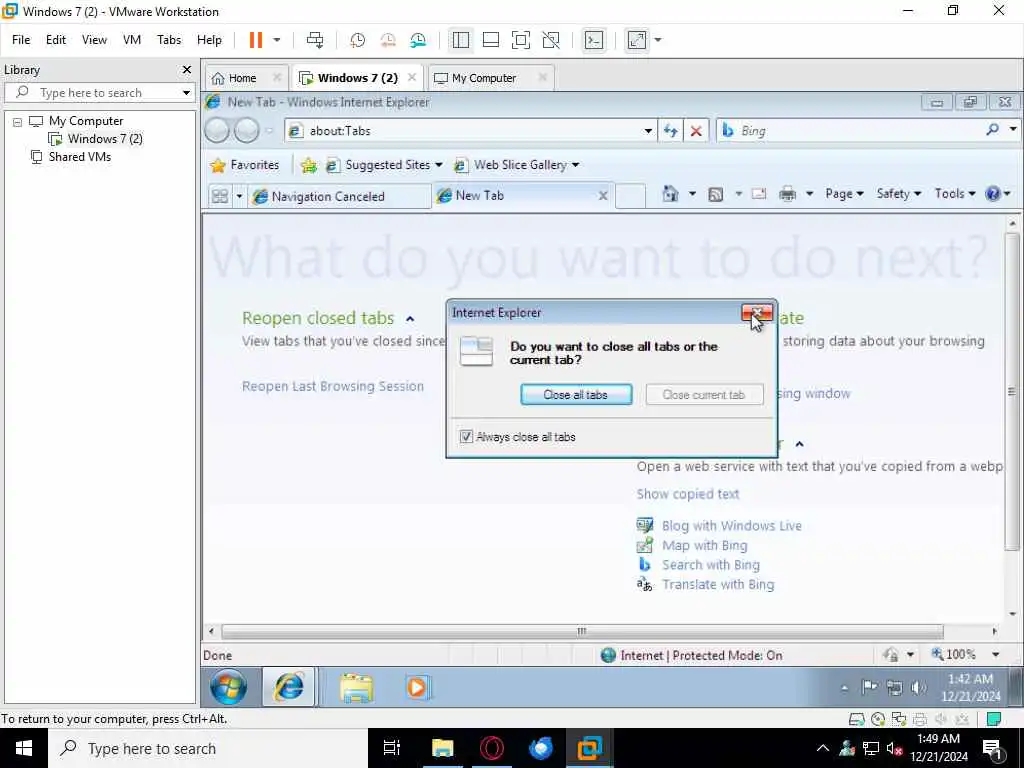Click the horizontal scrollbar in IE
The height and width of the screenshot is (768, 1024).
point(582,632)
